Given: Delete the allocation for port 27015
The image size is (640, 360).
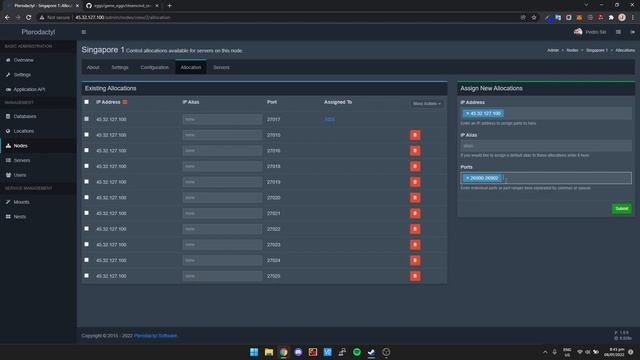Looking at the screenshot, I should [415, 135].
